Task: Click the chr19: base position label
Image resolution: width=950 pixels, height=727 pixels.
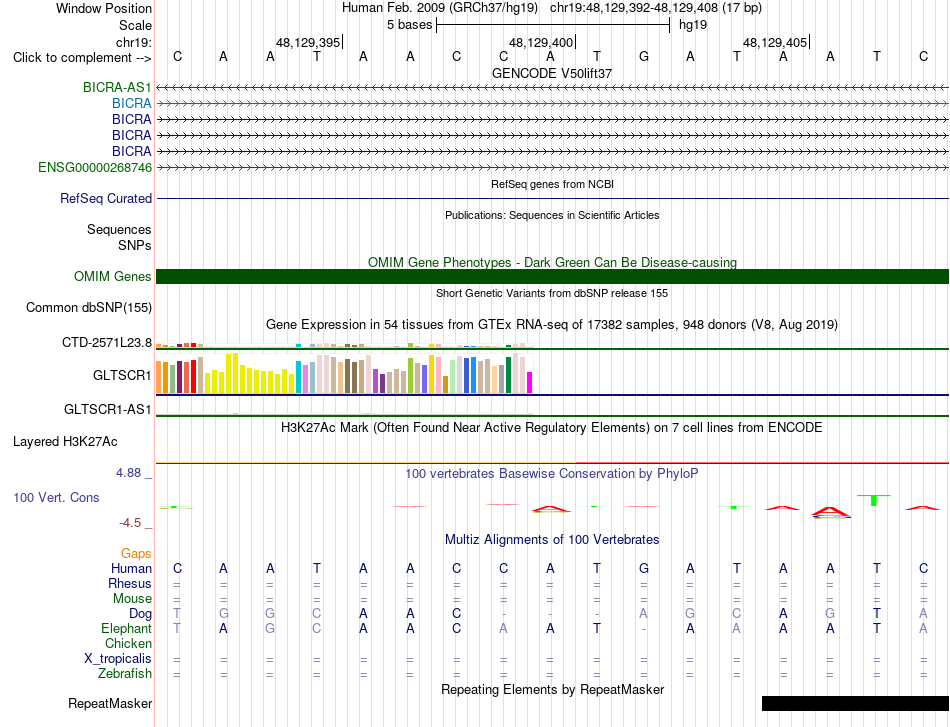Action: click(134, 42)
